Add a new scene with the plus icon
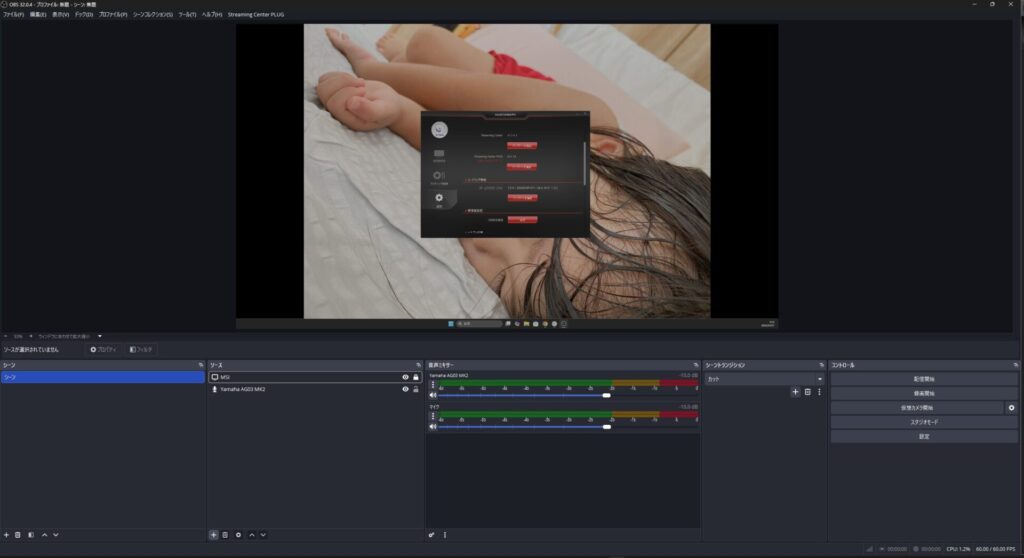The image size is (1024, 558). 6,535
